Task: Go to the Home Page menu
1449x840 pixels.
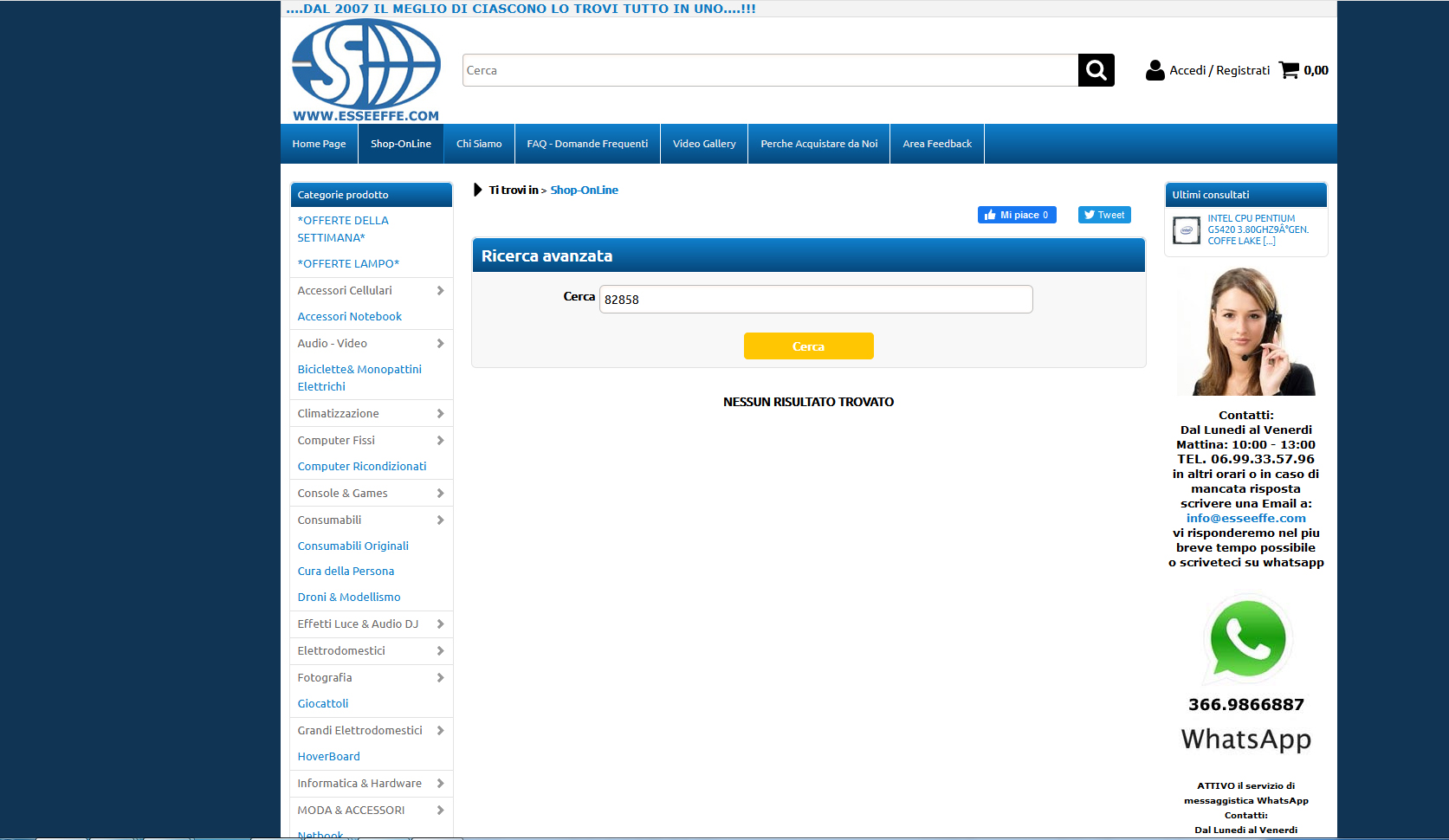Action: (x=319, y=144)
